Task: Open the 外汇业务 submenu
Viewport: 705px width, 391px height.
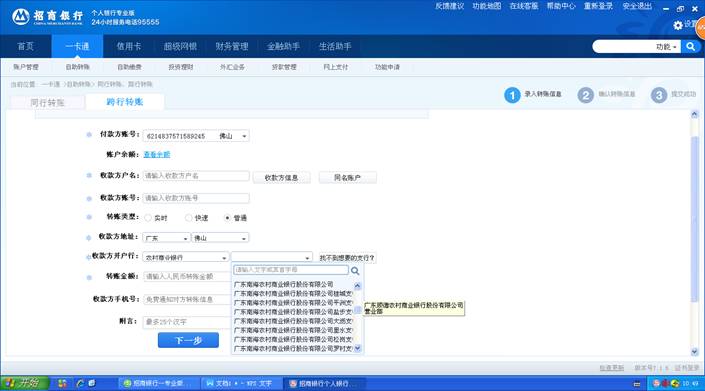Action: pyautogui.click(x=232, y=67)
